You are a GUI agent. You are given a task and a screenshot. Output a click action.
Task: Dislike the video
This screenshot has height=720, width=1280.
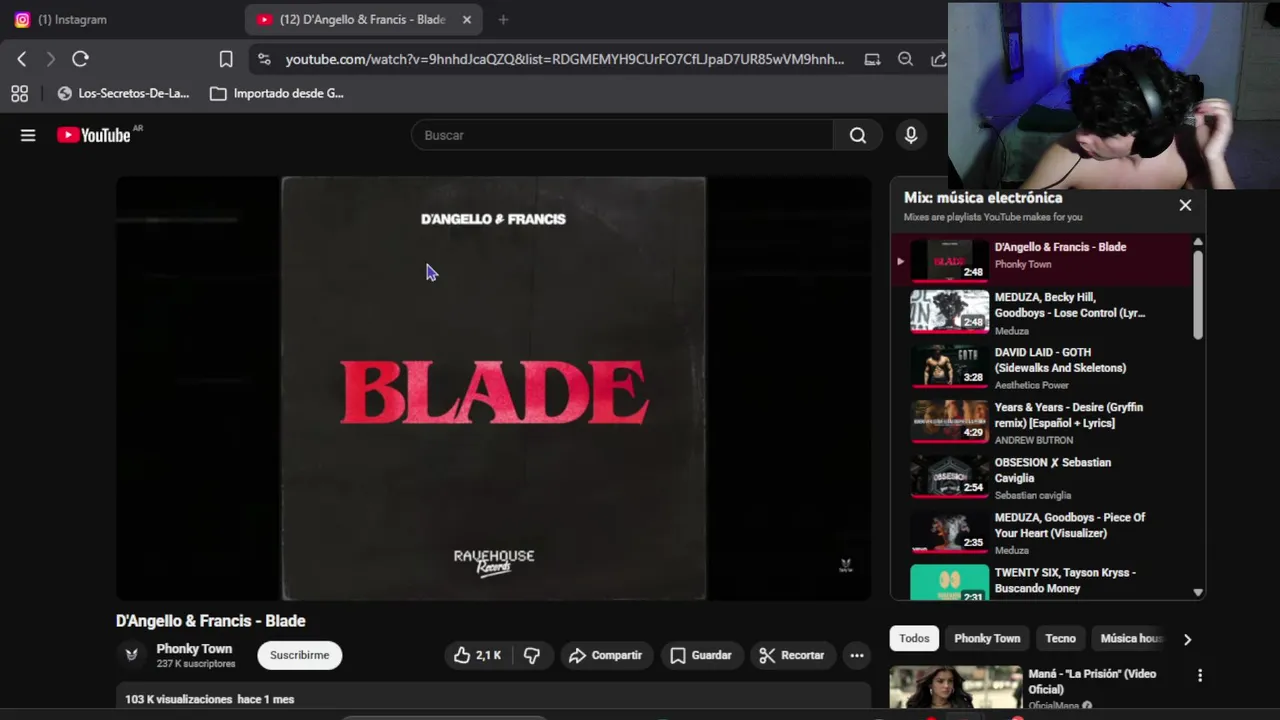[532, 655]
